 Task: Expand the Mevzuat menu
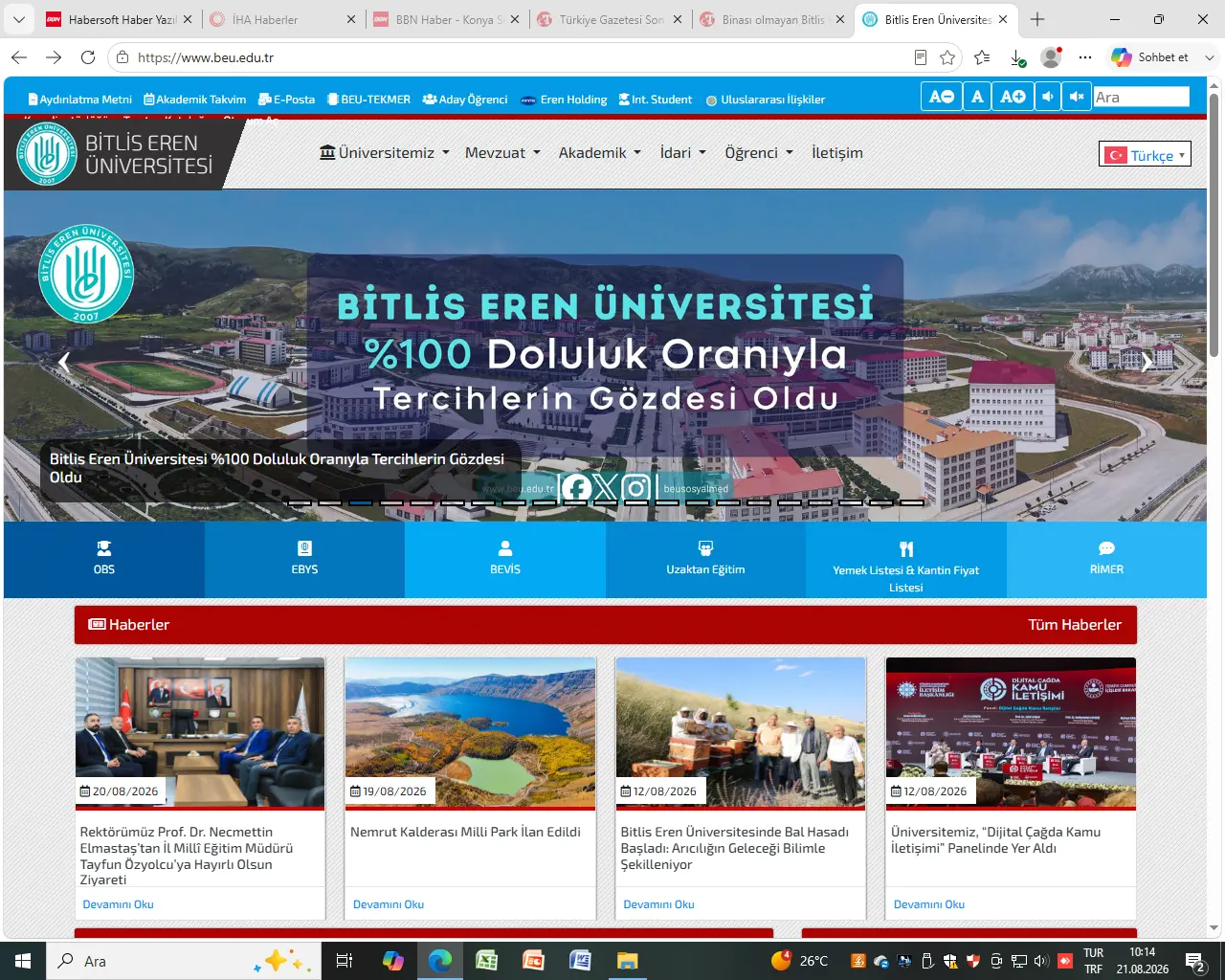pos(502,152)
